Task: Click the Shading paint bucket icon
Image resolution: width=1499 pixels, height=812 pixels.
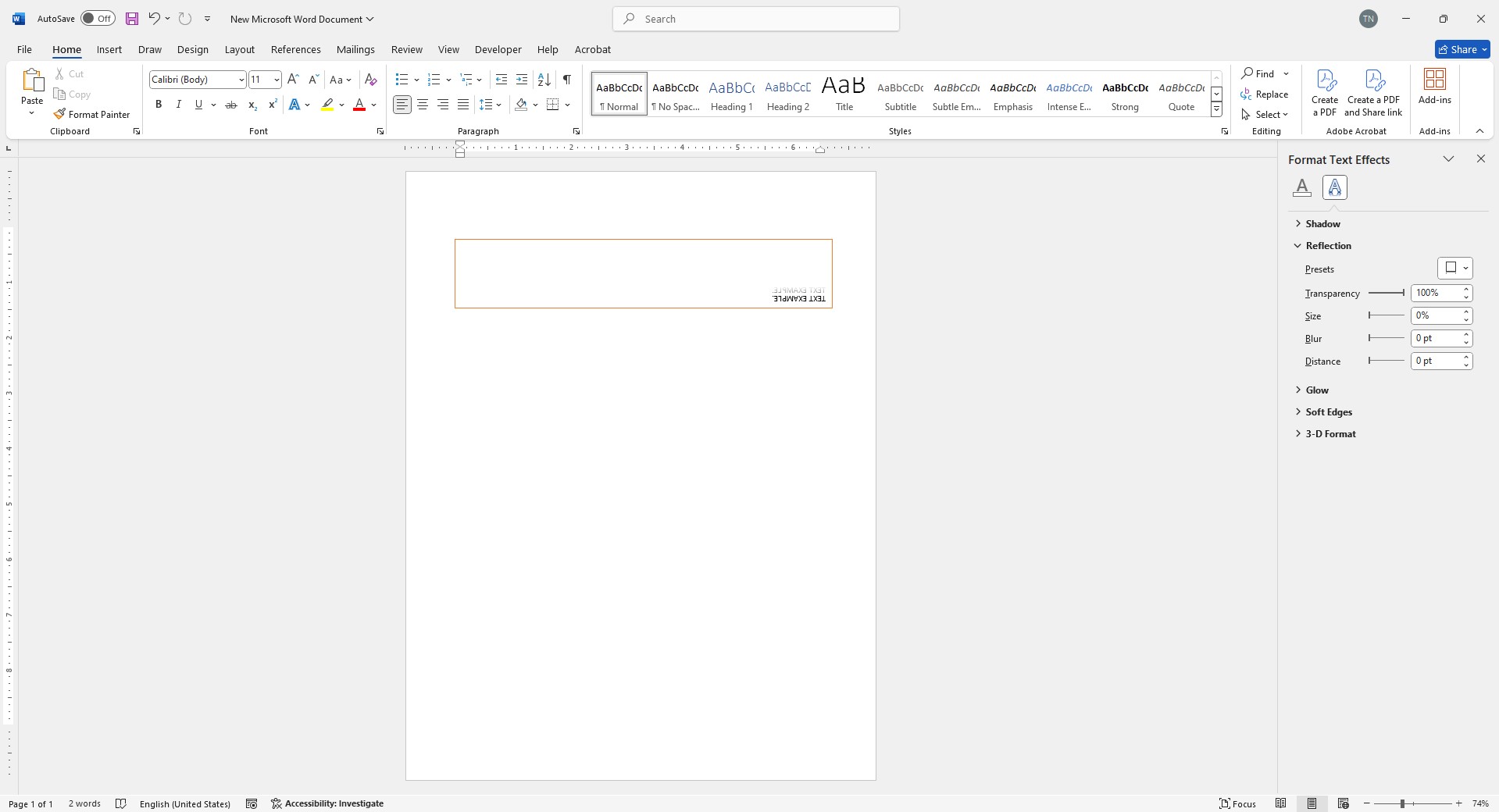Action: (521, 105)
